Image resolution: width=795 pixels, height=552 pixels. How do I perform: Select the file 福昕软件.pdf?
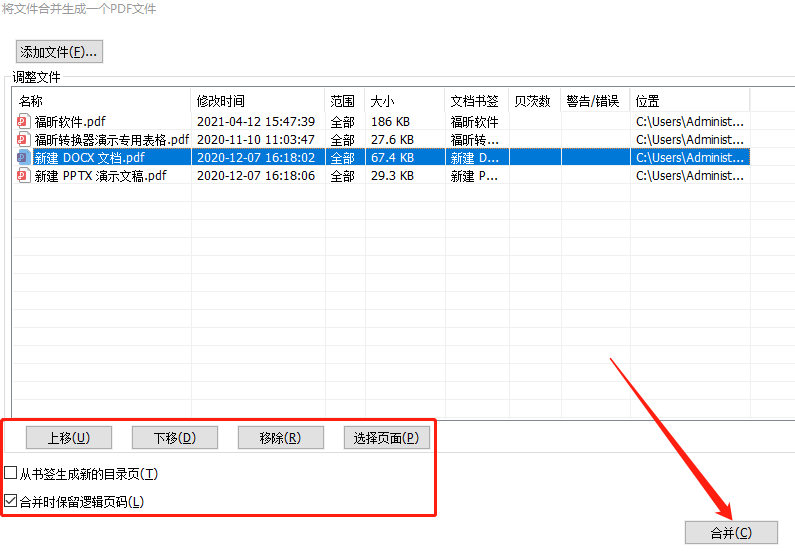pos(70,122)
